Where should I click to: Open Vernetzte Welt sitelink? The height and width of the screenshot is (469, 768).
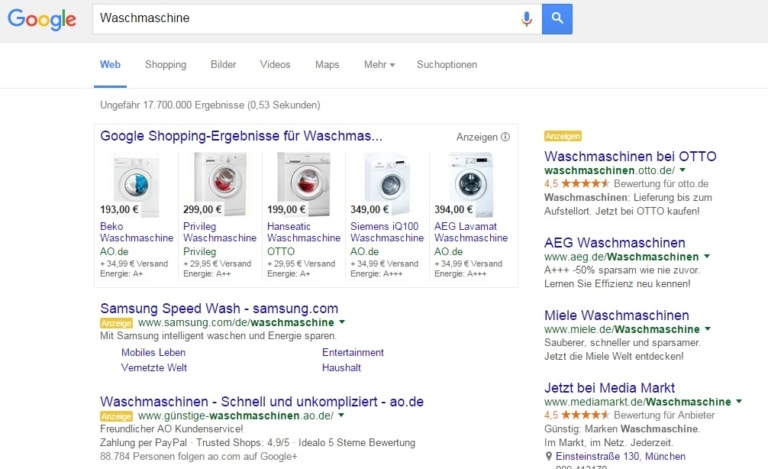click(x=154, y=368)
